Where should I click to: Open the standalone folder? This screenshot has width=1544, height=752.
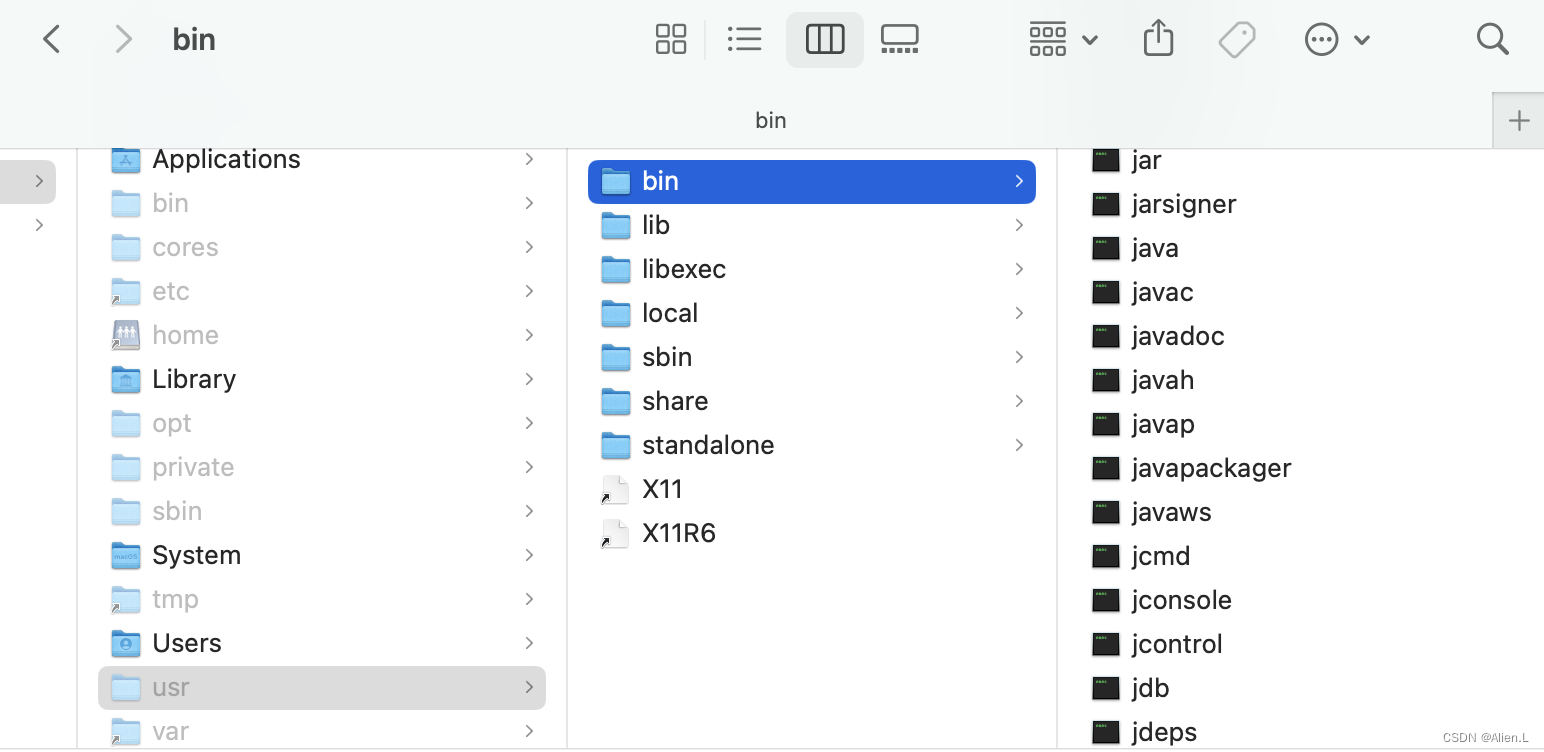708,445
